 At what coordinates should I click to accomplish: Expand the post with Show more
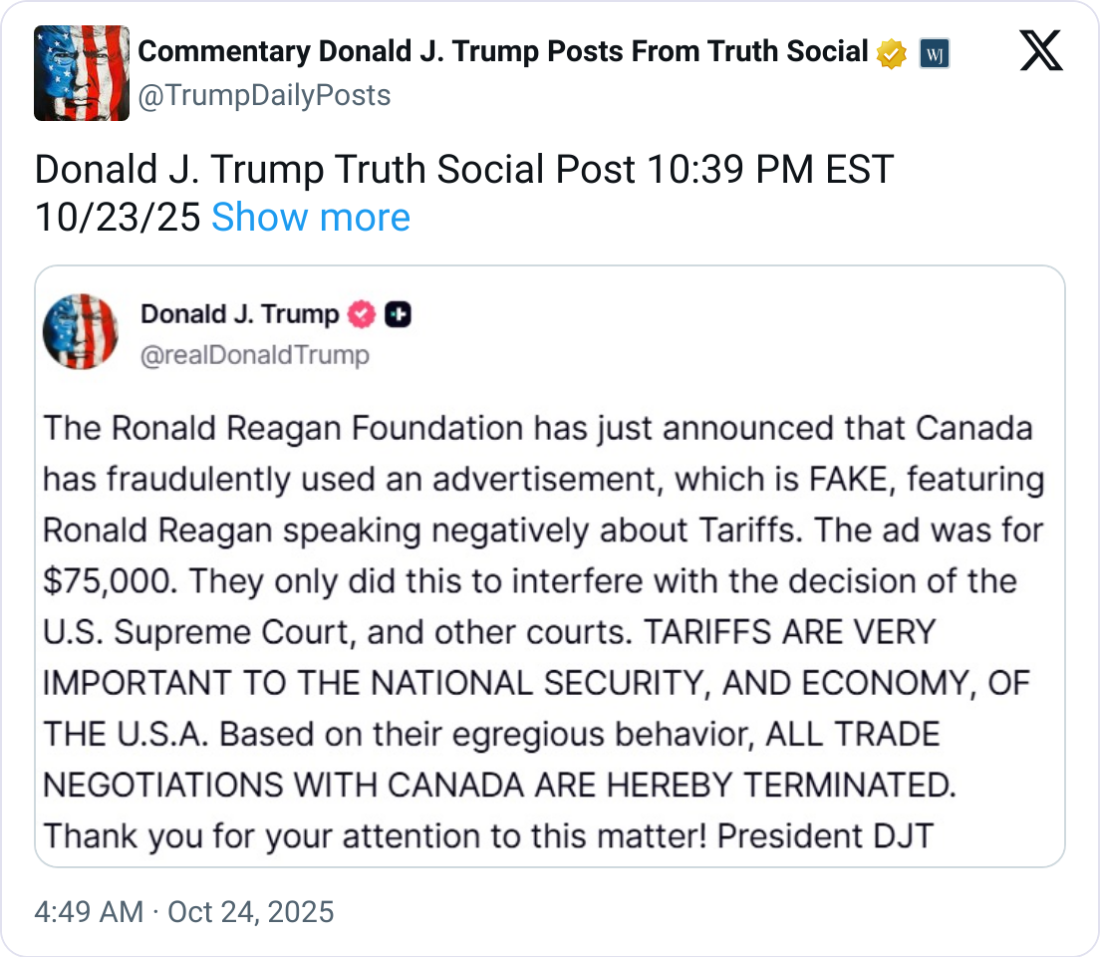[x=310, y=217]
